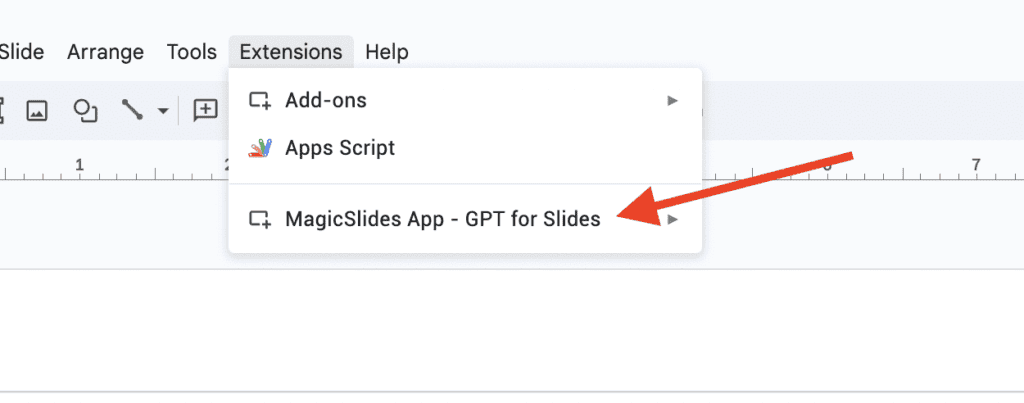Click the Add comment toolbar icon
This screenshot has width=1024, height=403.
pos(206,110)
